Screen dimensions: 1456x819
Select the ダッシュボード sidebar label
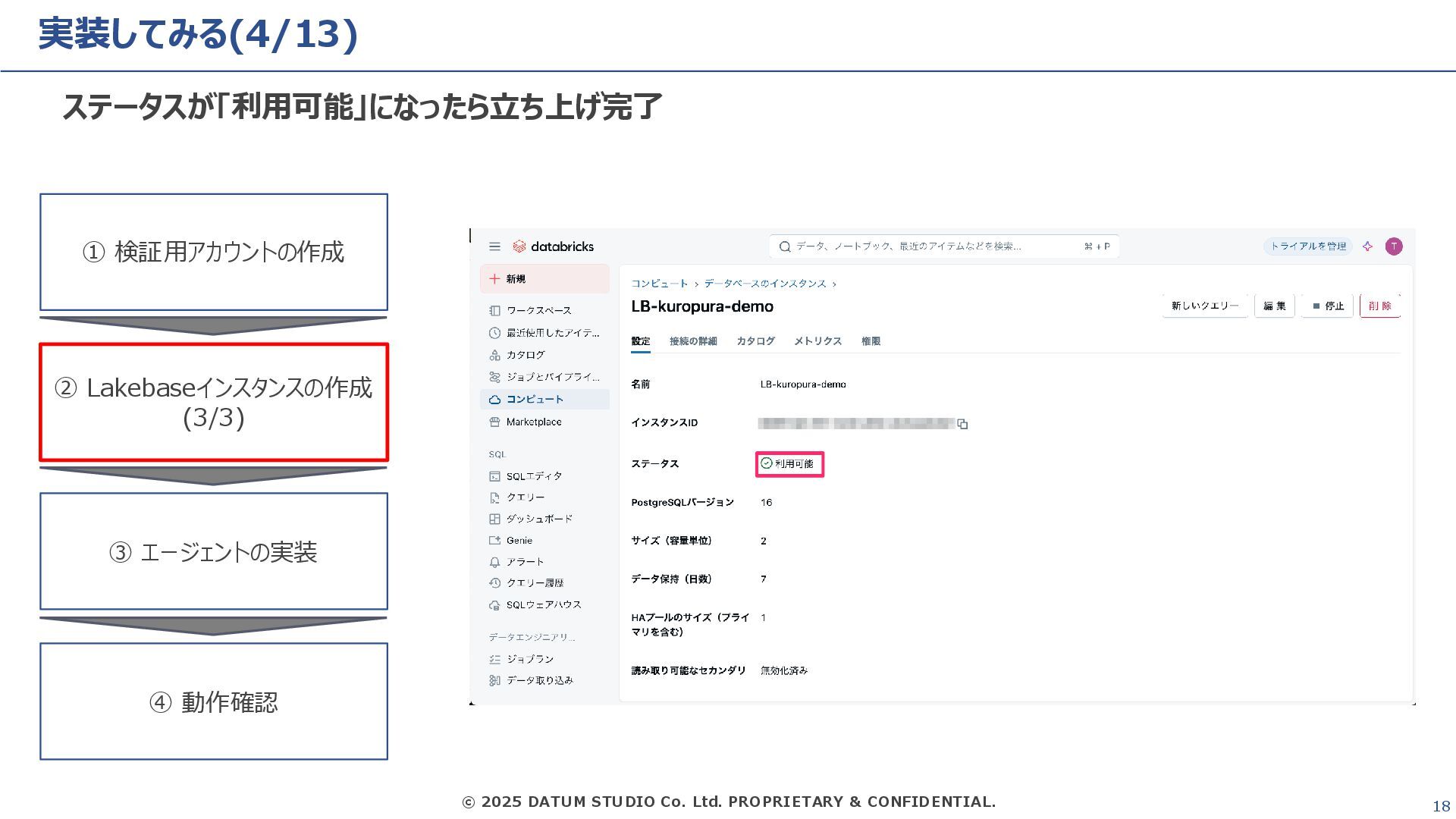pos(540,519)
